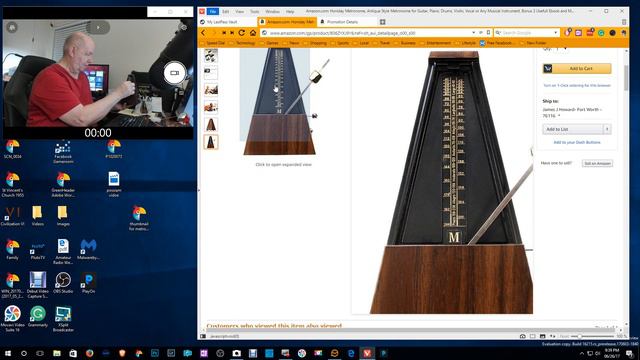Open Images folder on desktop
640x360 pixels.
coord(62,216)
